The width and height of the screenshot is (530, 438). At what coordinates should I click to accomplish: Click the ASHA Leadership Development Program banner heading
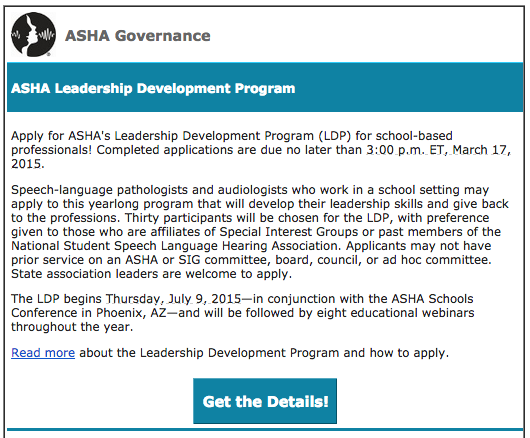click(x=153, y=89)
